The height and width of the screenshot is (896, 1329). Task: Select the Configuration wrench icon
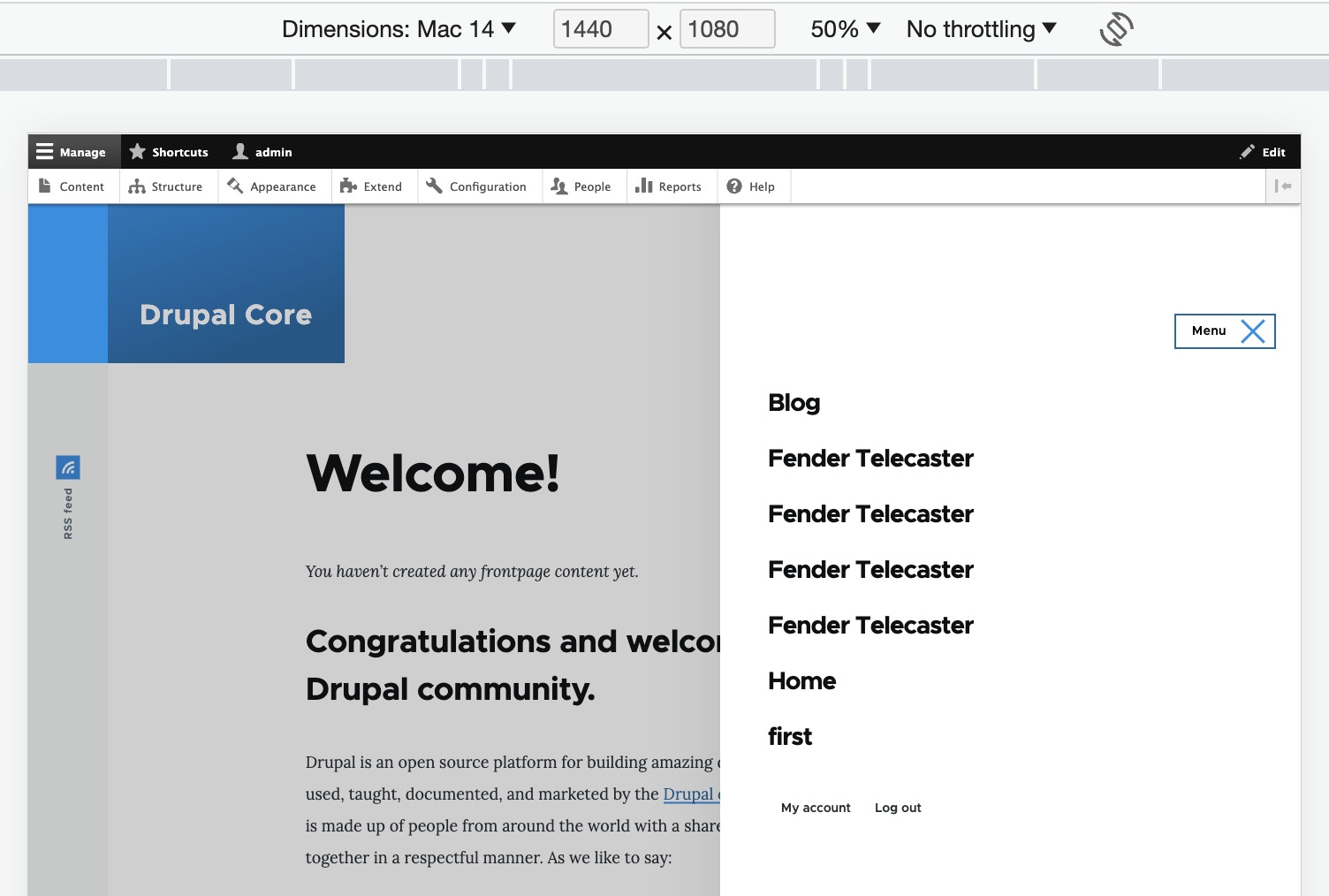pyautogui.click(x=435, y=186)
